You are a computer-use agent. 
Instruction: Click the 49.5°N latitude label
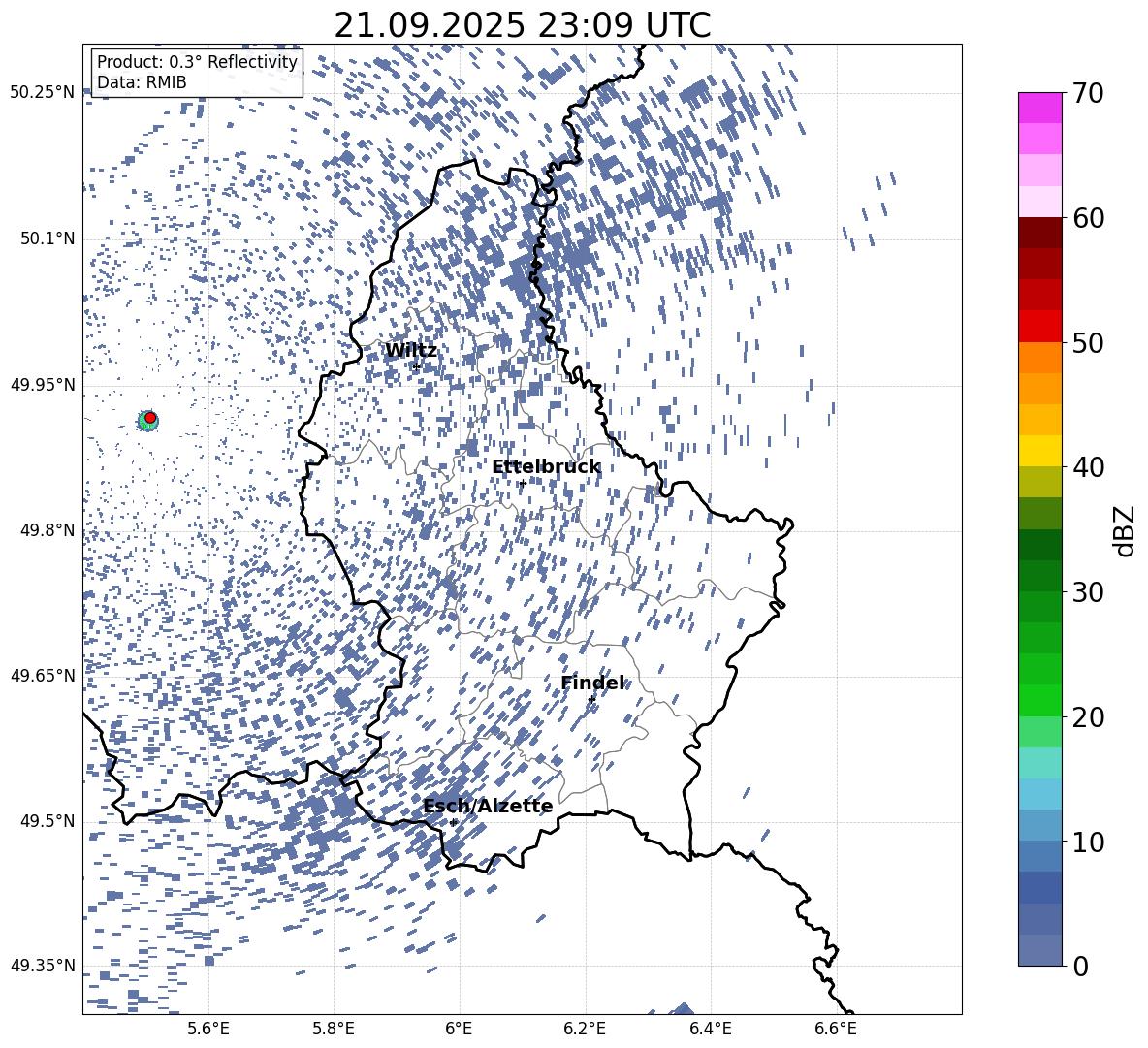click(48, 821)
